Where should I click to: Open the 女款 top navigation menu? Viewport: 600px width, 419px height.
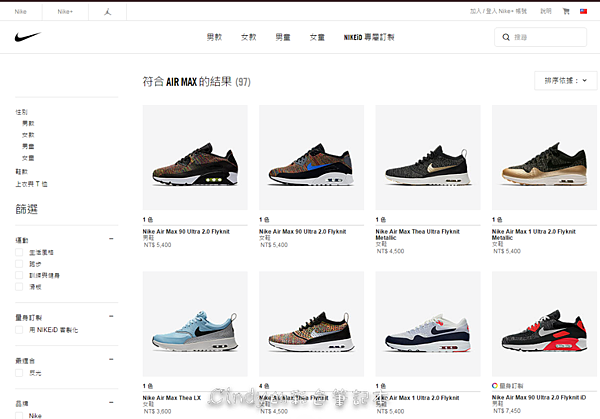coord(249,37)
